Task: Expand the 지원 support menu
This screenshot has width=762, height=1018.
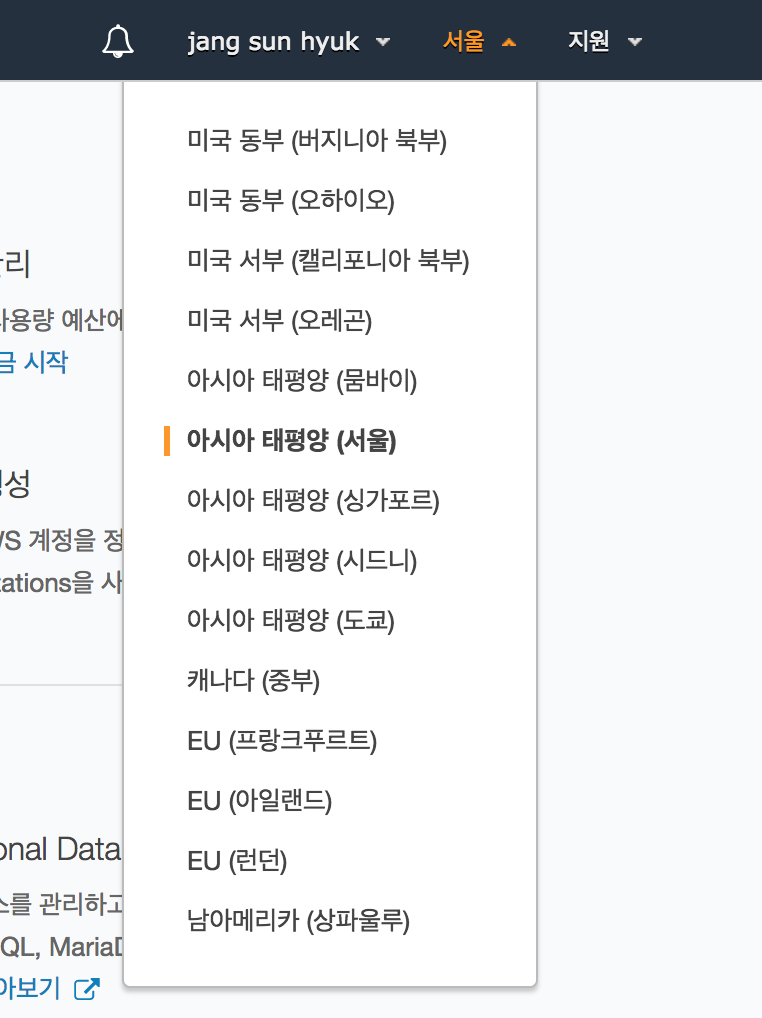Action: point(604,42)
